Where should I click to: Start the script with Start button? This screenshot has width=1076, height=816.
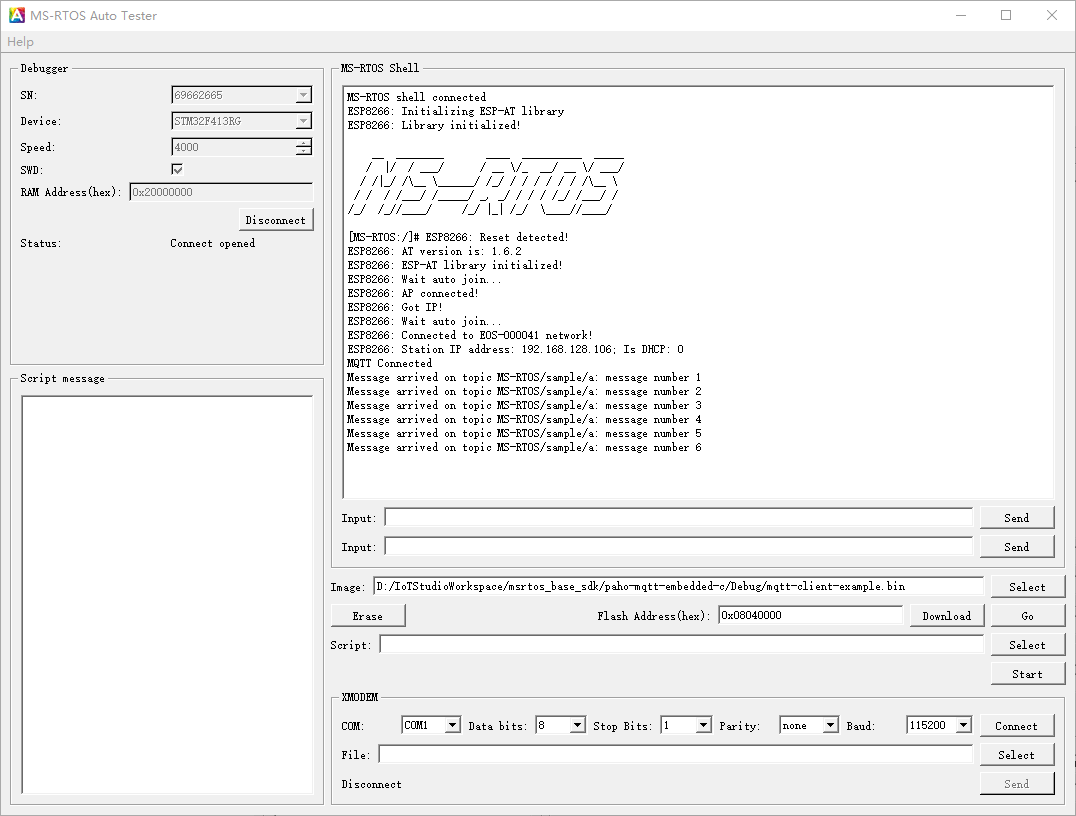click(x=1027, y=674)
